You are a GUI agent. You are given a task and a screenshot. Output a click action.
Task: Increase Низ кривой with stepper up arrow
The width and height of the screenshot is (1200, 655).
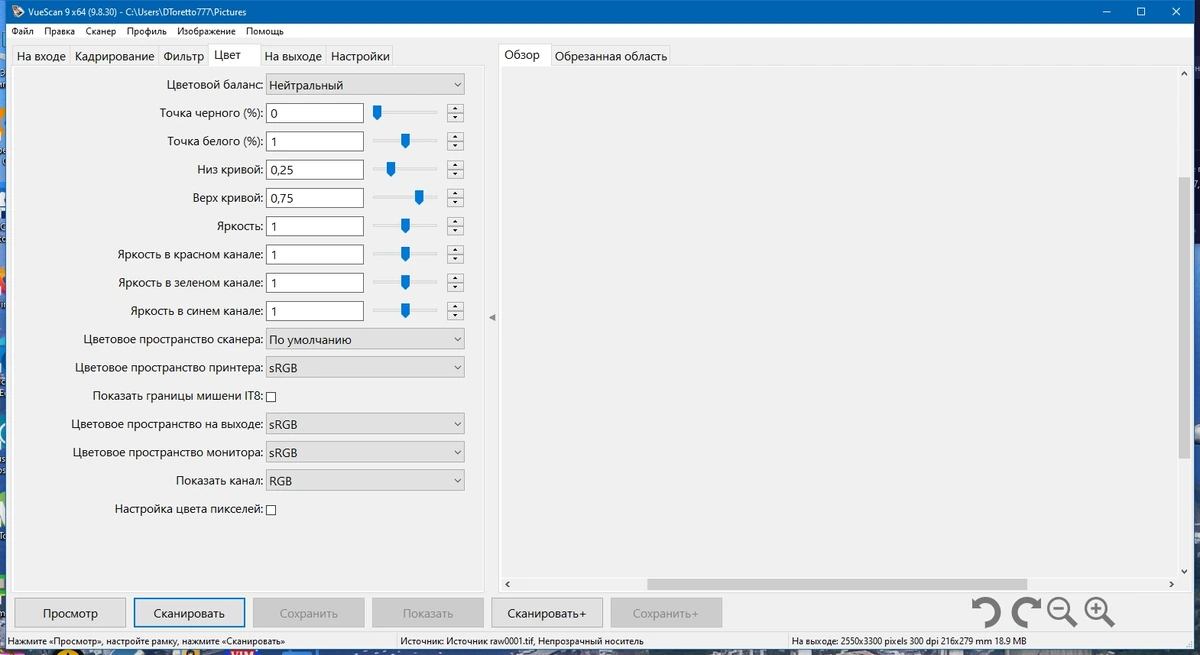(x=456, y=165)
